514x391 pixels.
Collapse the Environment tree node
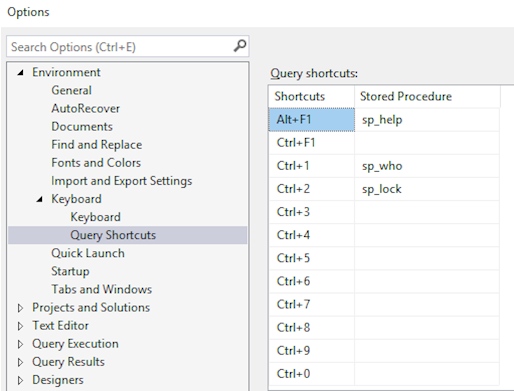21,72
